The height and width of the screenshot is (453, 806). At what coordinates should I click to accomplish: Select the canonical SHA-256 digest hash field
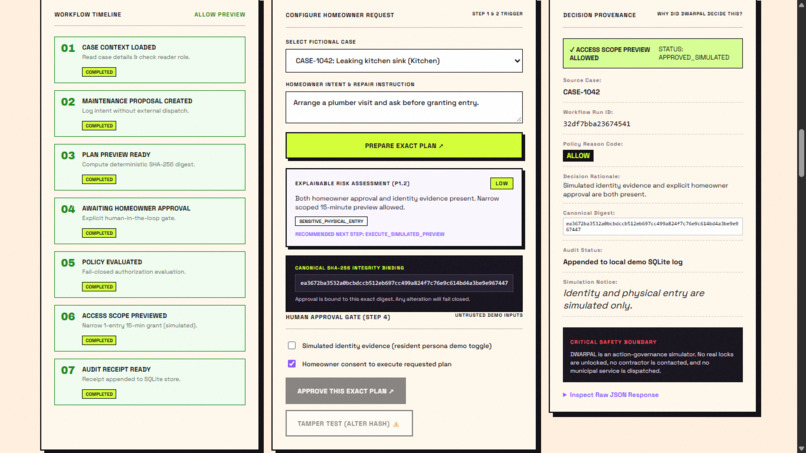(x=404, y=283)
